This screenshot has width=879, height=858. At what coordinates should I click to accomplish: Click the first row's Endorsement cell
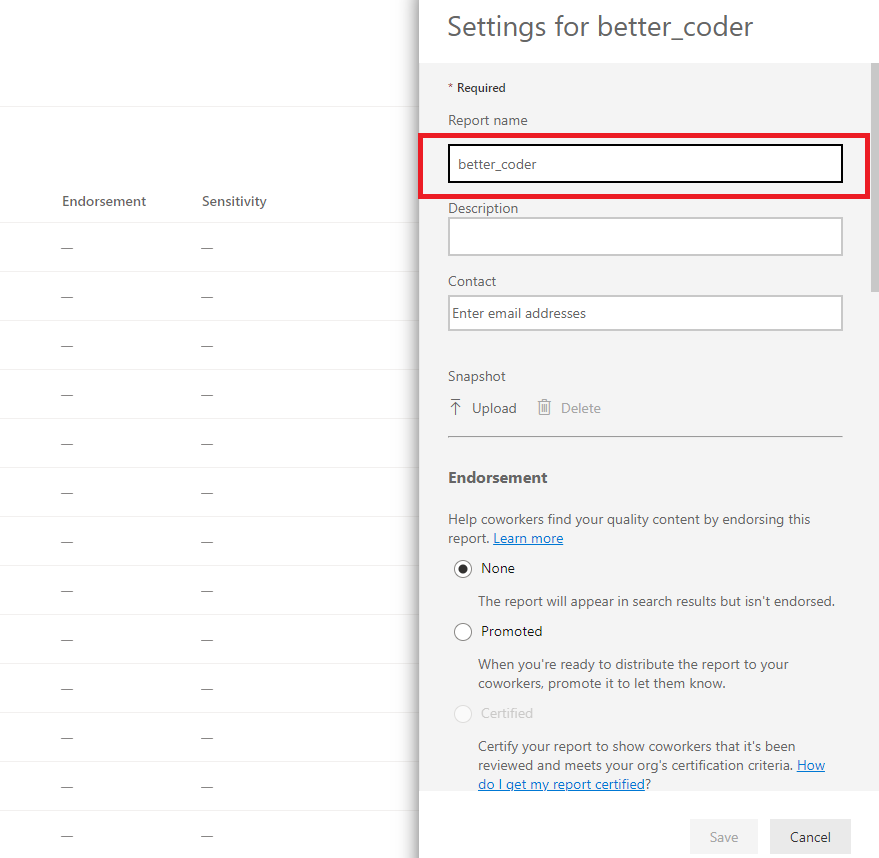point(67,248)
